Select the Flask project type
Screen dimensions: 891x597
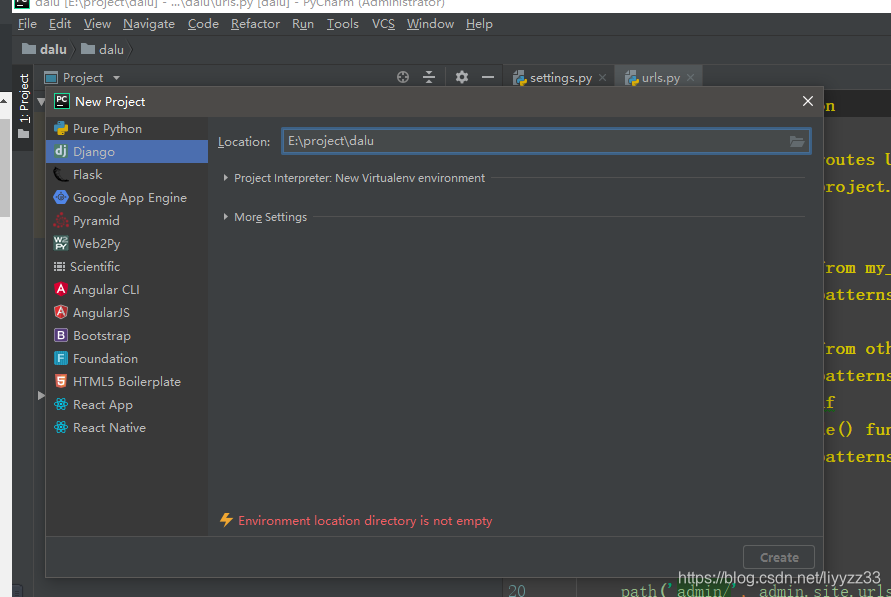127,175
